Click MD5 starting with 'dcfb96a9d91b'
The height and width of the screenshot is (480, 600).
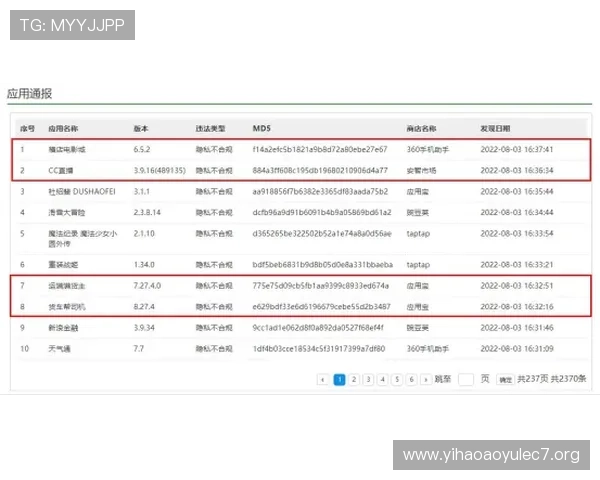(322, 212)
